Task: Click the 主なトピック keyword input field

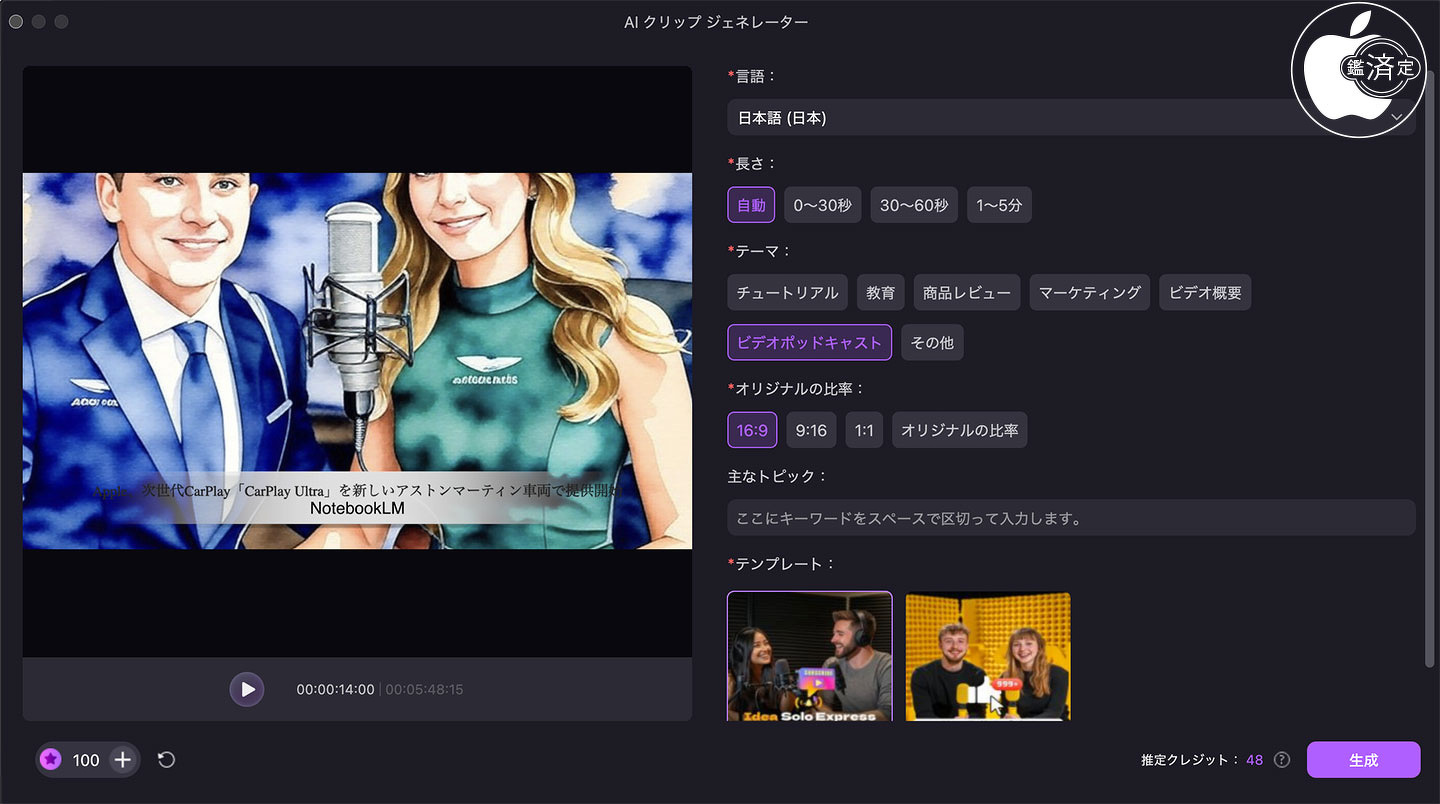Action: pos(1071,518)
